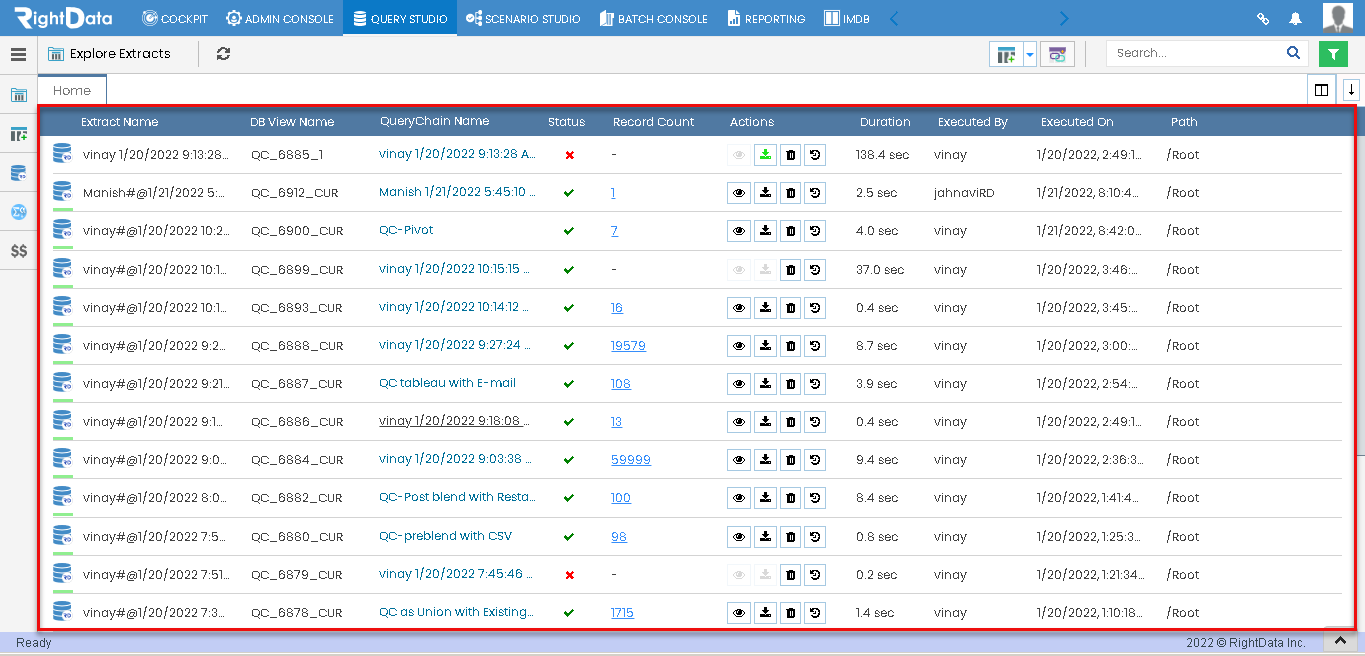Image resolution: width=1365 pixels, height=656 pixels.
Task: Open the Home tab
Action: tap(71, 90)
